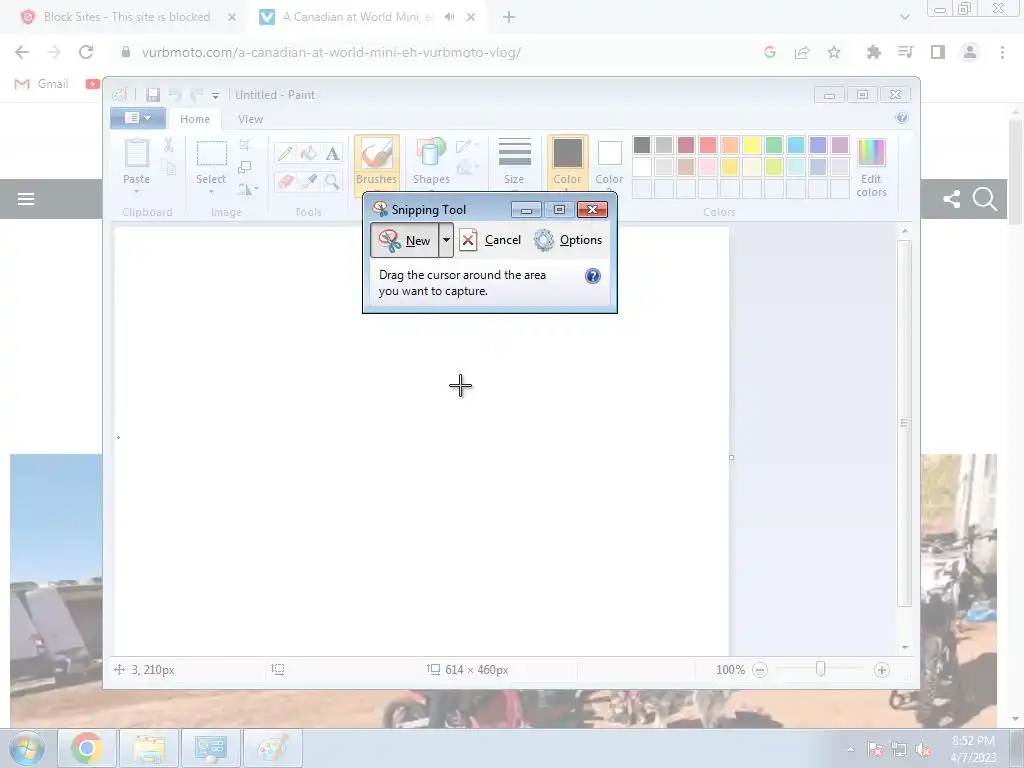Cancel the current snip
Viewport: 1024px width, 768px height.
490,240
